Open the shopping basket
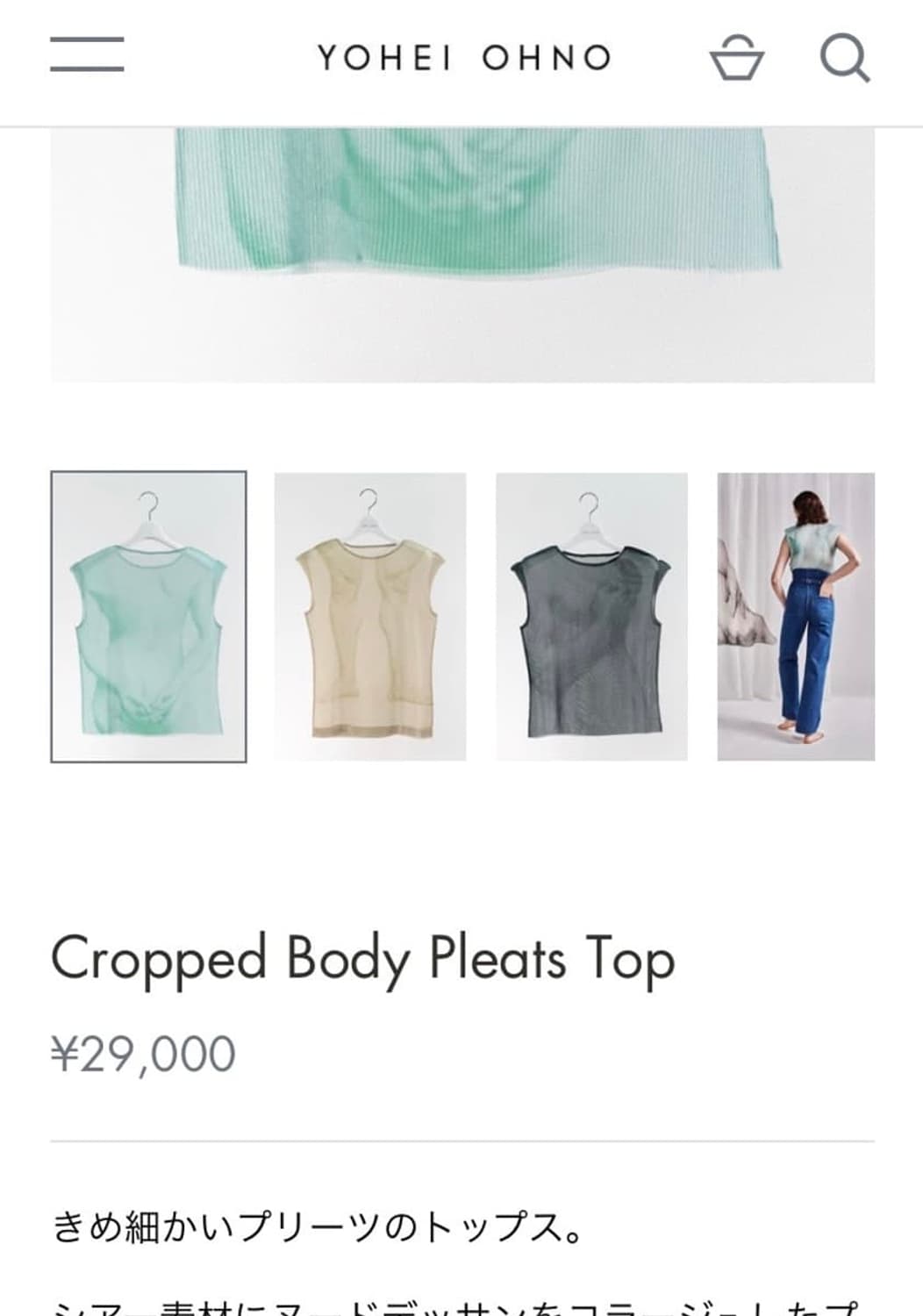 pos(736,58)
